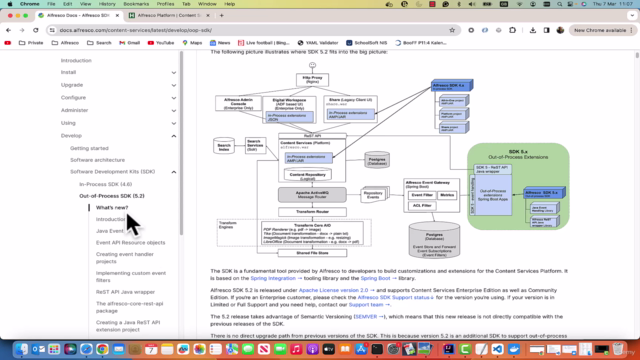
Task: Open the Chrome menu in menu bar
Action: [30, 4]
